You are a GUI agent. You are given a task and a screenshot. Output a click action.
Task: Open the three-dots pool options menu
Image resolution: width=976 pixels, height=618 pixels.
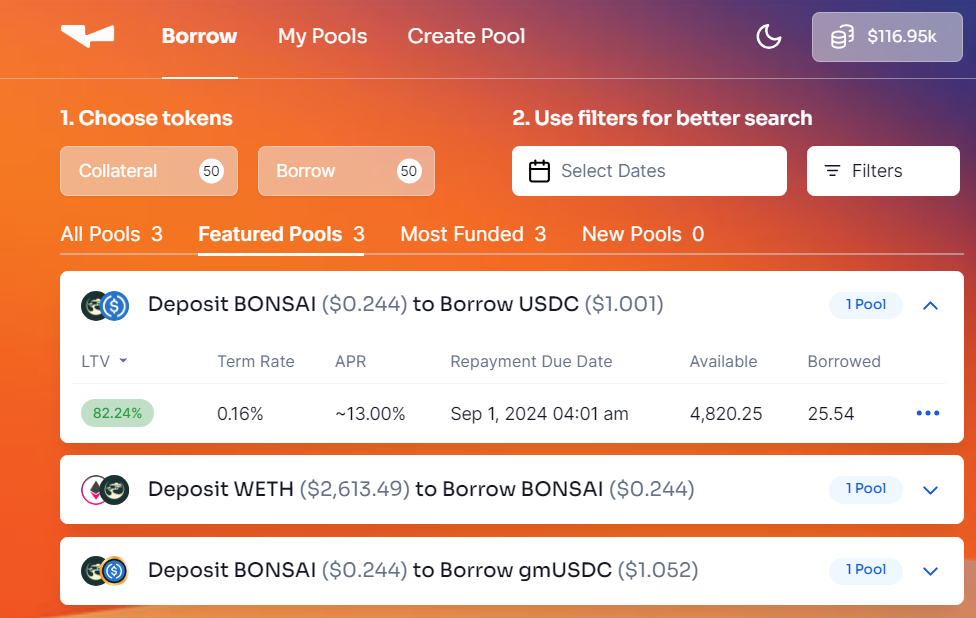pos(928,413)
